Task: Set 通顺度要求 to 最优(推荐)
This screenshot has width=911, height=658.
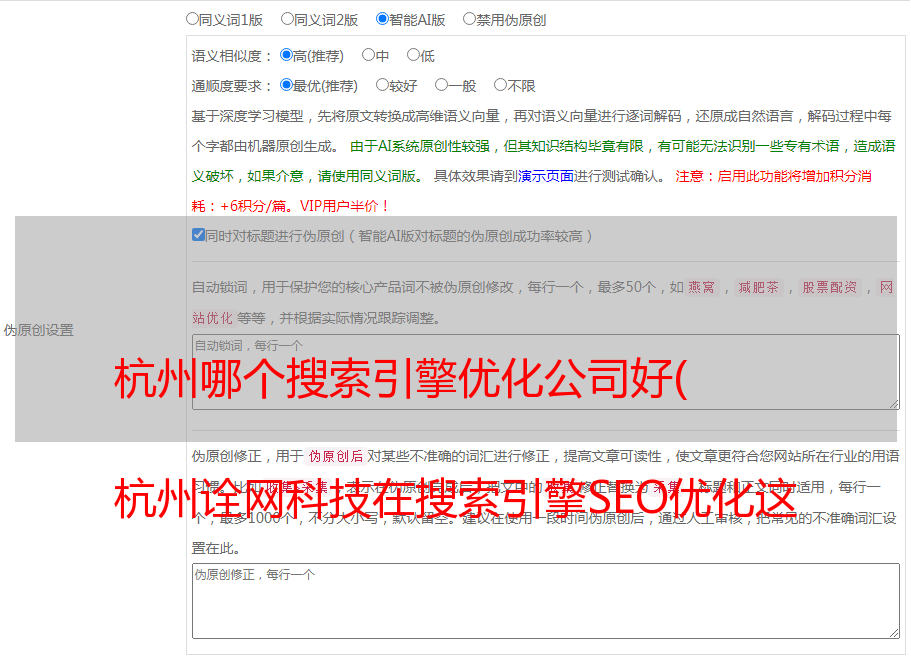Action: point(286,85)
